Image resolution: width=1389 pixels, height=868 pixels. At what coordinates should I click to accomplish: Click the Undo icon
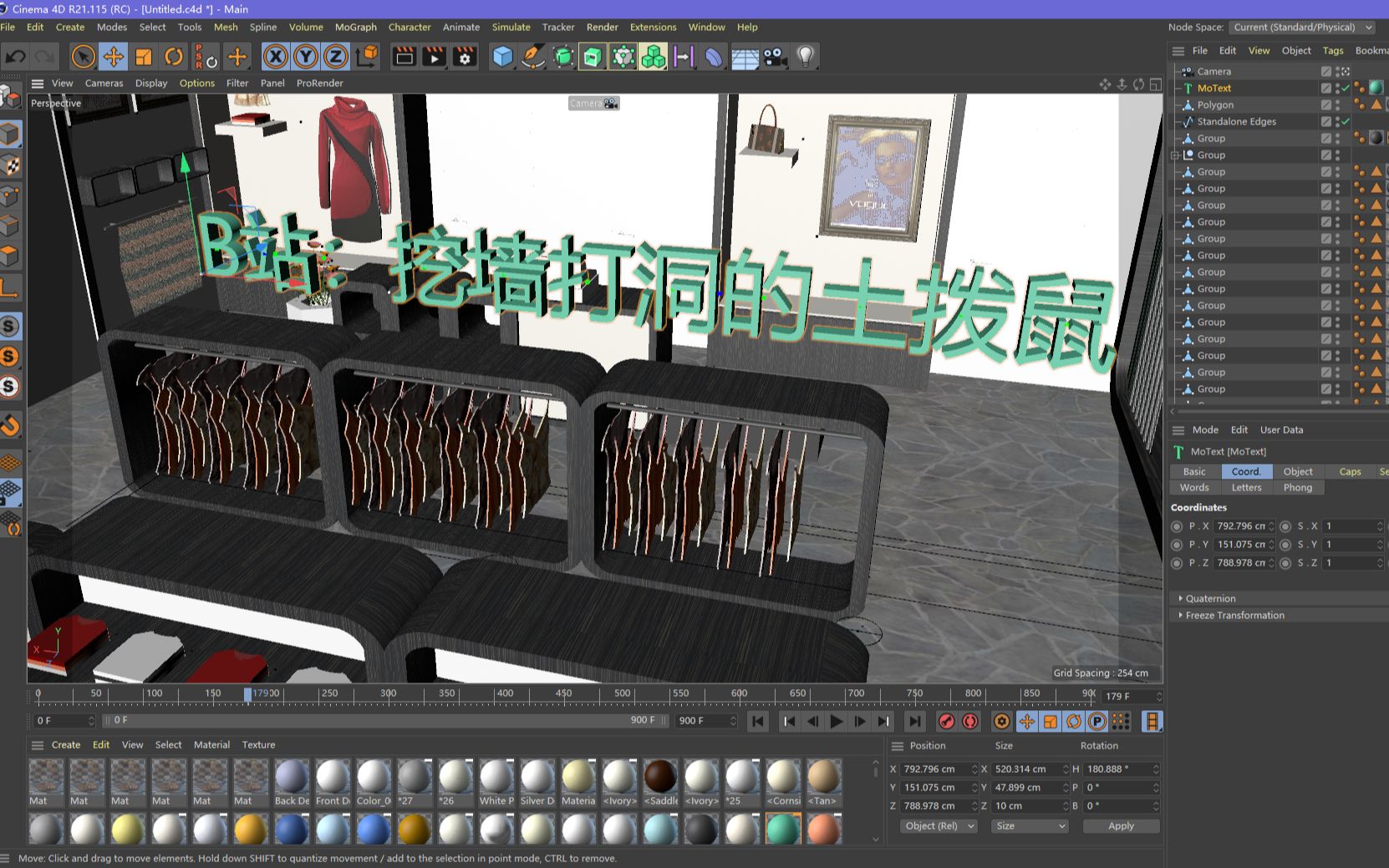(x=15, y=56)
